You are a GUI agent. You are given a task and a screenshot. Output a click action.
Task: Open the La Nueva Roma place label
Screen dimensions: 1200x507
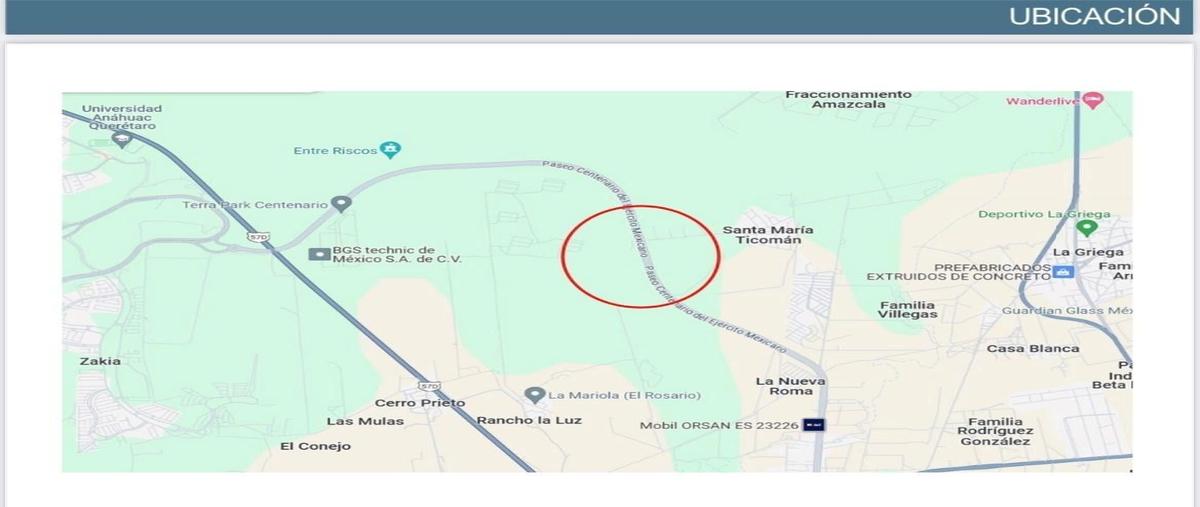click(790, 386)
